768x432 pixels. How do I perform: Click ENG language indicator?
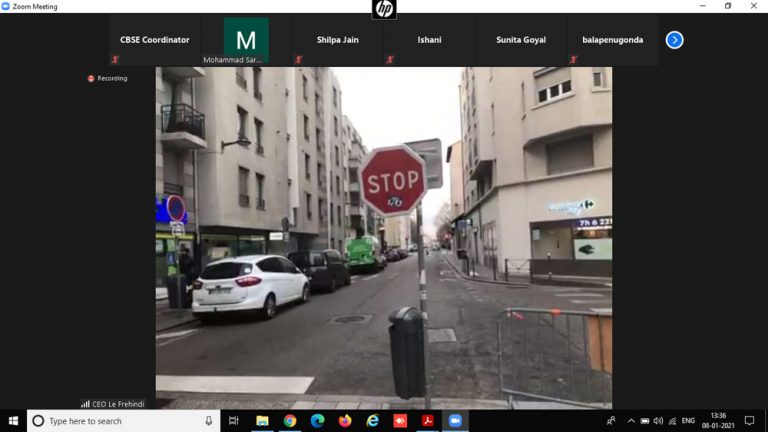[688, 421]
